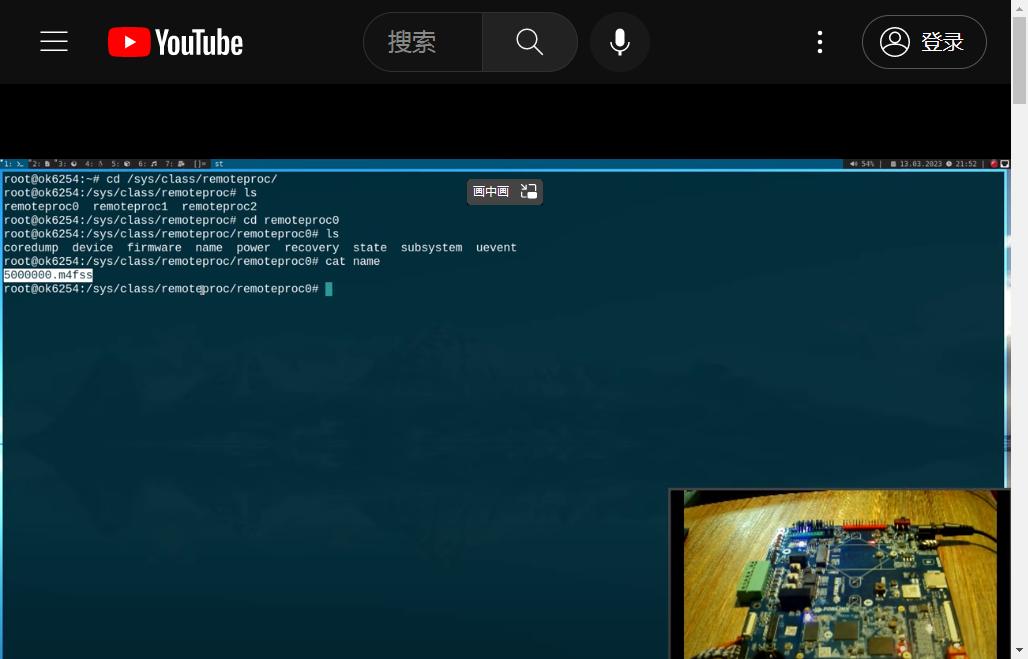Click the date 13.03.2023 in video status bar
Screen dimensions: 1028x659
(x=918, y=164)
